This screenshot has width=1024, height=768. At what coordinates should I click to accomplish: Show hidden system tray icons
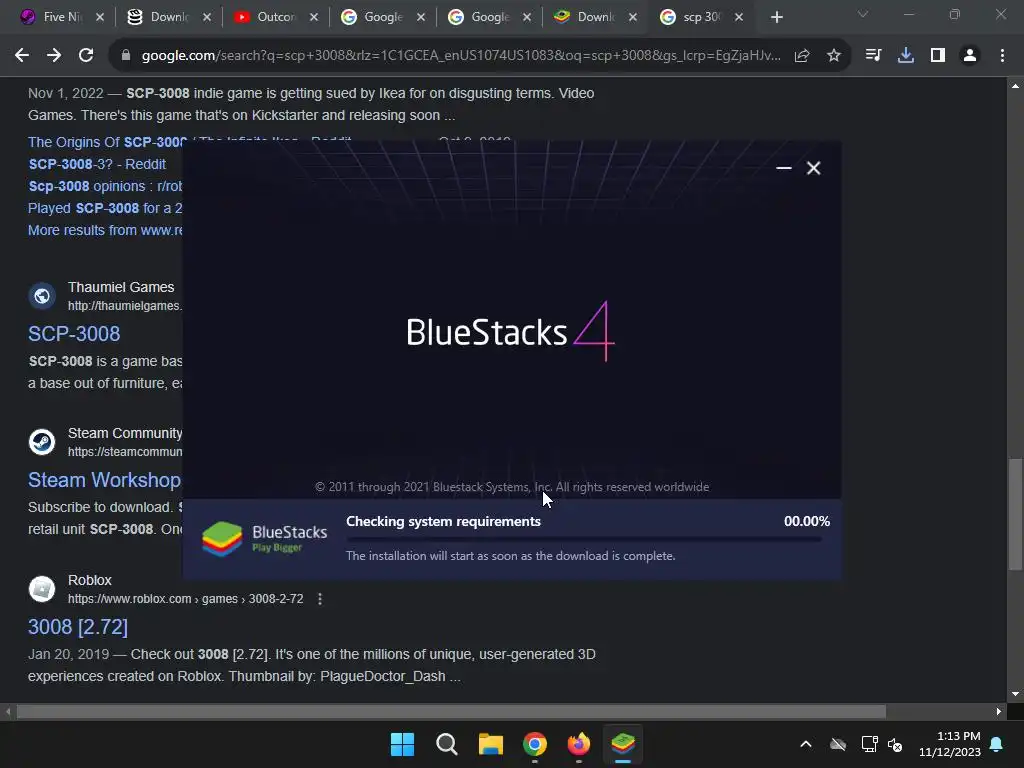(x=806, y=744)
